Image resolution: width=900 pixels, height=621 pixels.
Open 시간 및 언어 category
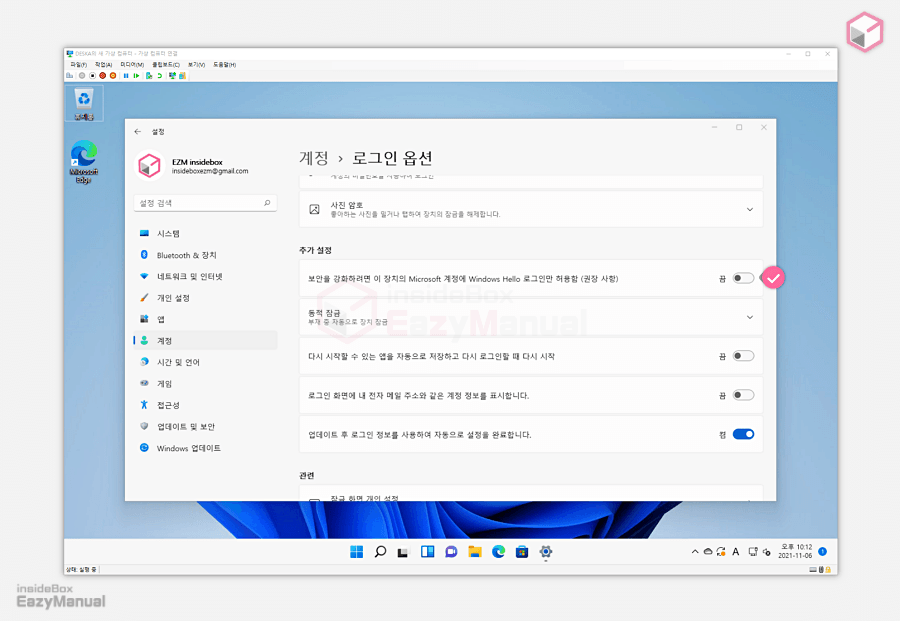pos(205,362)
